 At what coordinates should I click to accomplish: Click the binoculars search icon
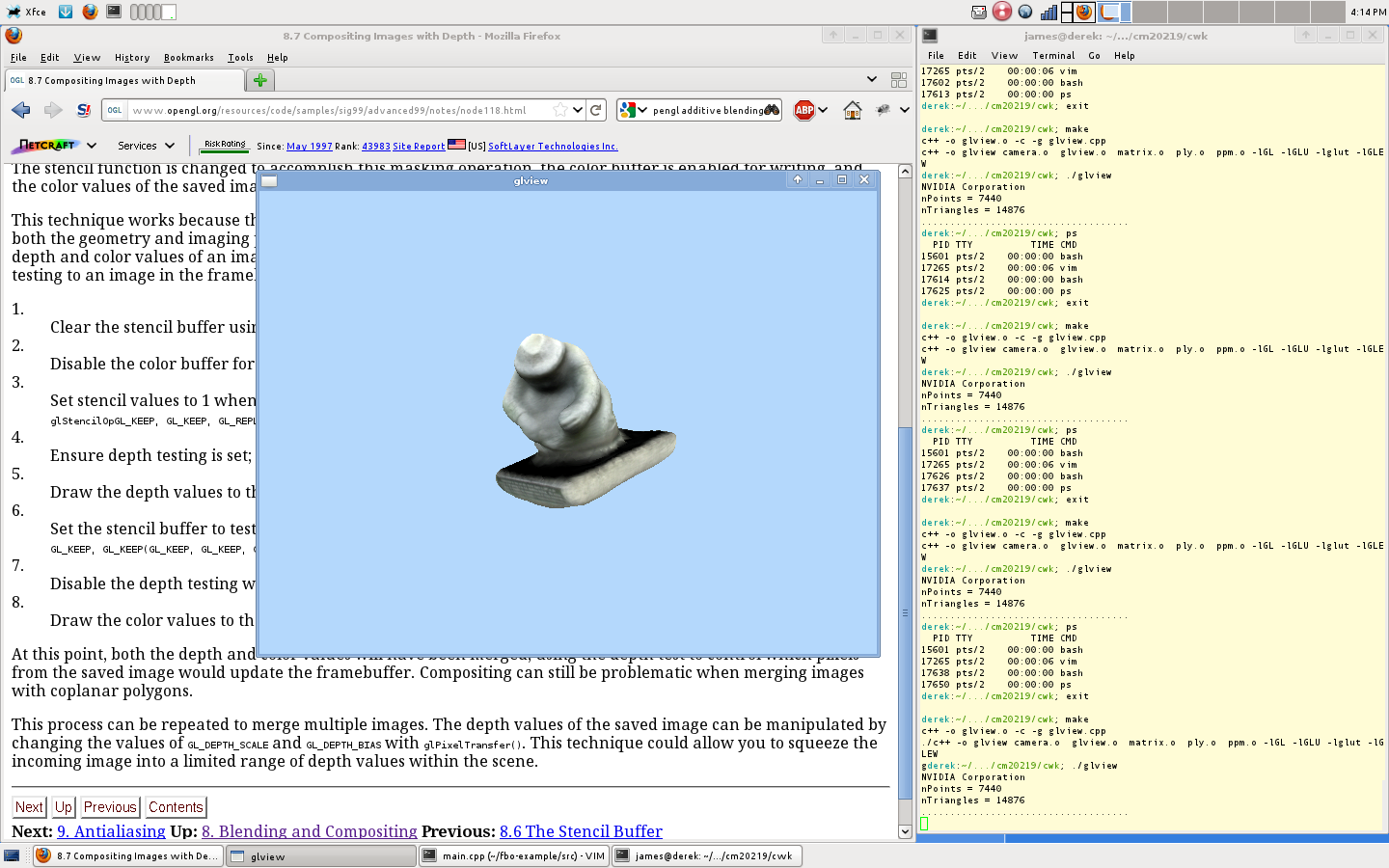pos(772,110)
